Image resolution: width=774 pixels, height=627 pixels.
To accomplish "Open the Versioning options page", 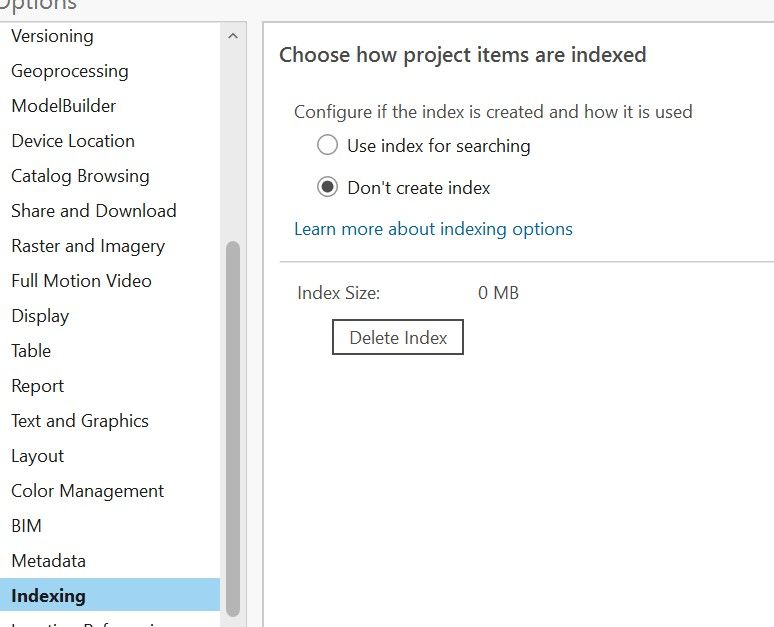I will (x=52, y=36).
